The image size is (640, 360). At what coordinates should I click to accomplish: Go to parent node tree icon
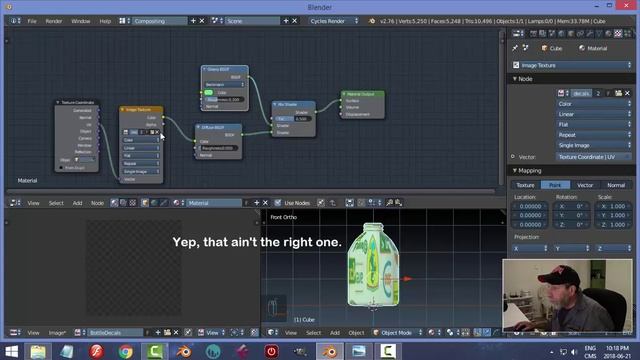[333, 203]
